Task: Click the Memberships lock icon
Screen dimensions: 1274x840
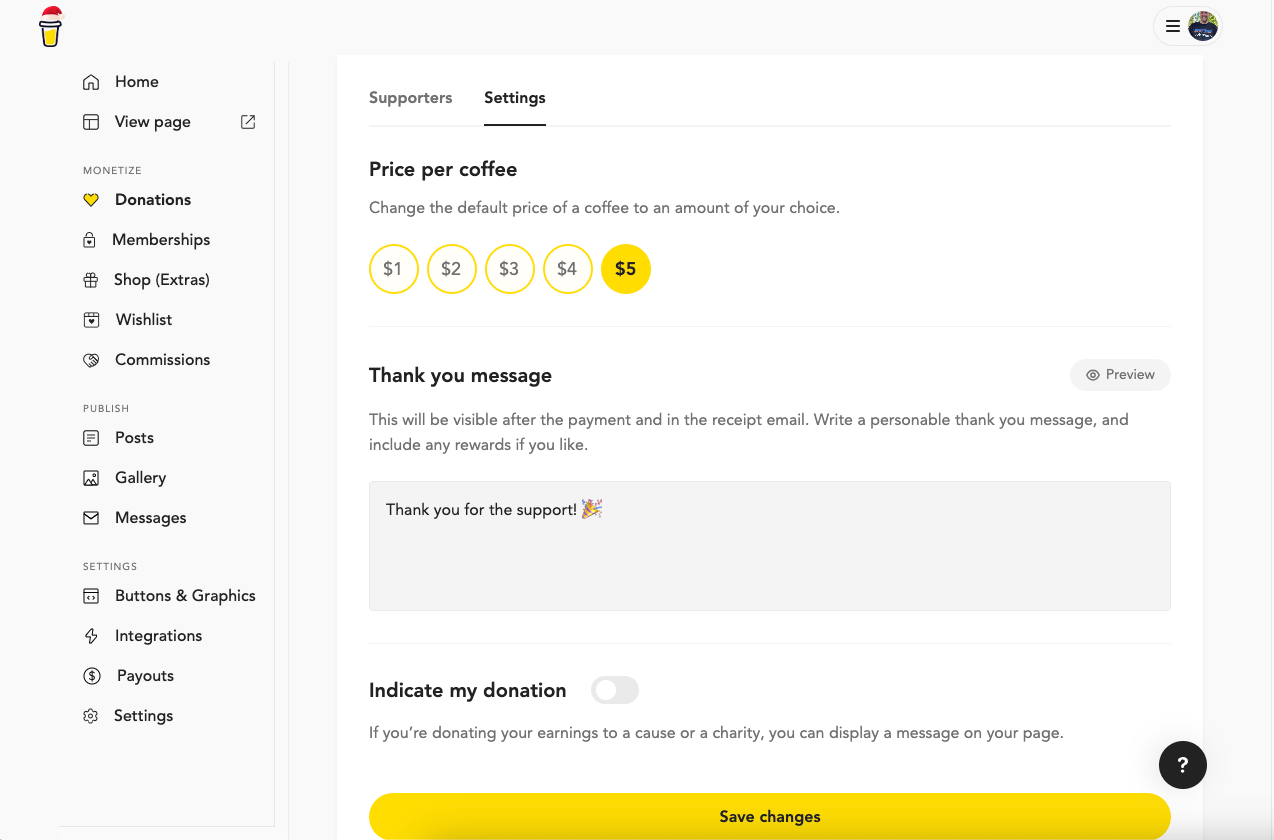Action: (90, 240)
